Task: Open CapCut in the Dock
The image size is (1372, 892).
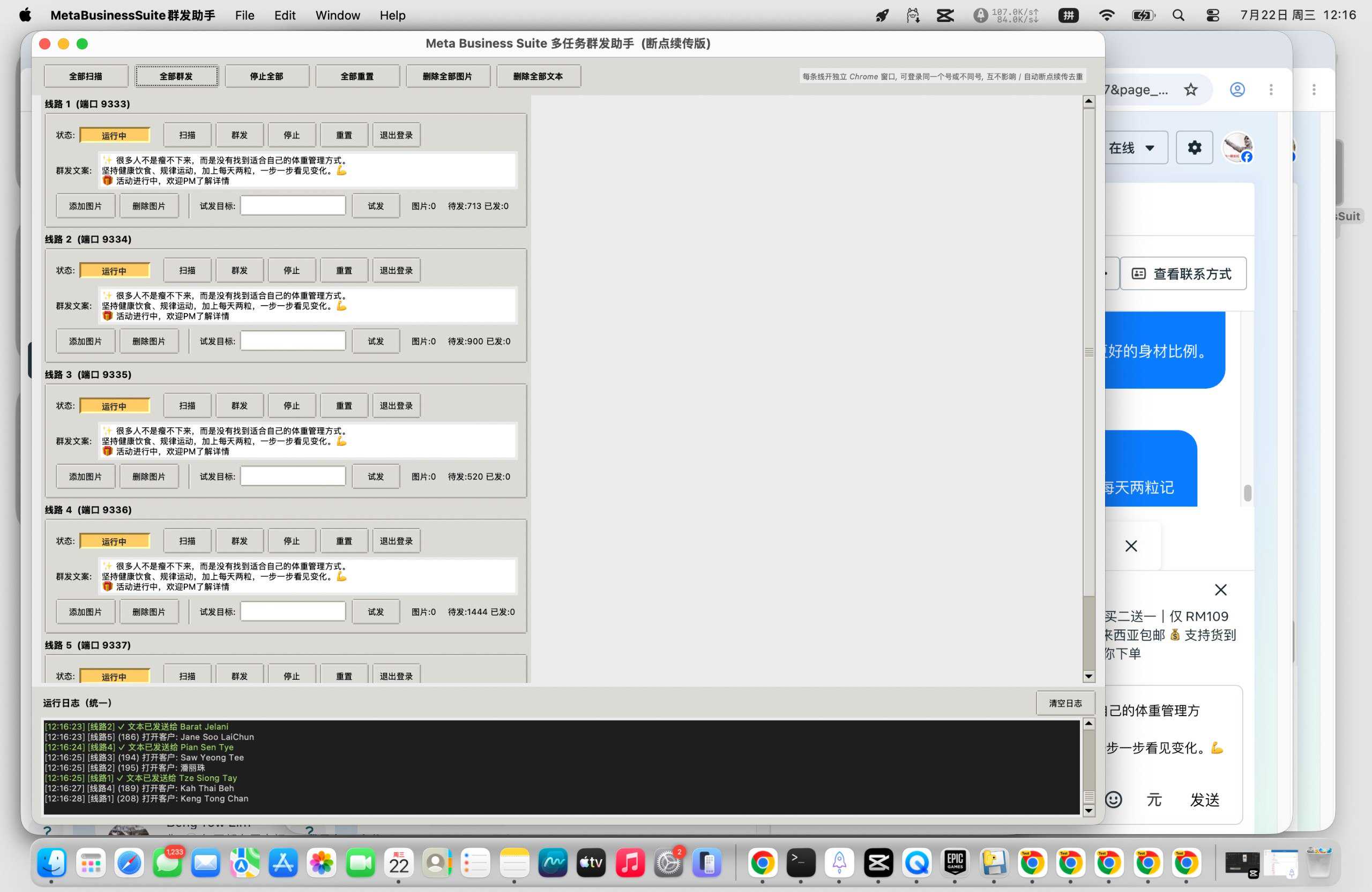Action: click(x=878, y=863)
